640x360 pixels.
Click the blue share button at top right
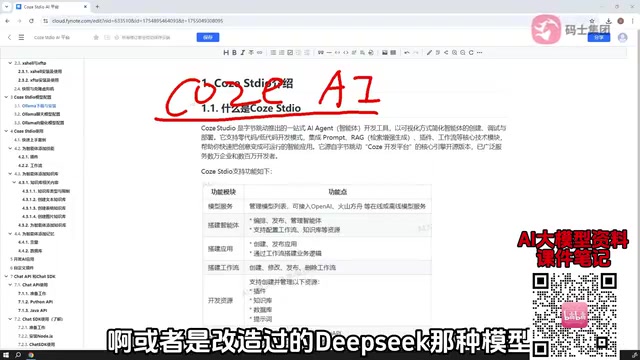599,37
